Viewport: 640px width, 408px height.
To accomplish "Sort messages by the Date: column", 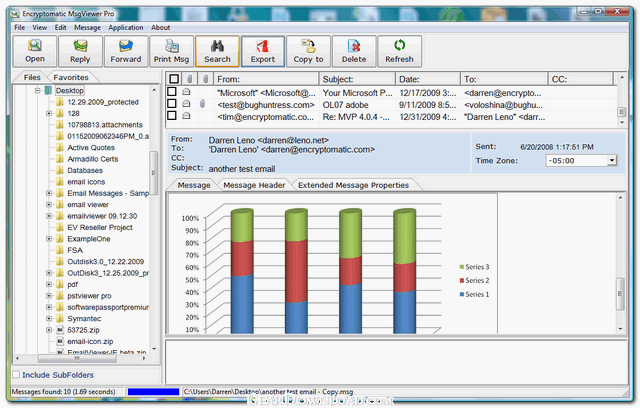I will [428, 79].
